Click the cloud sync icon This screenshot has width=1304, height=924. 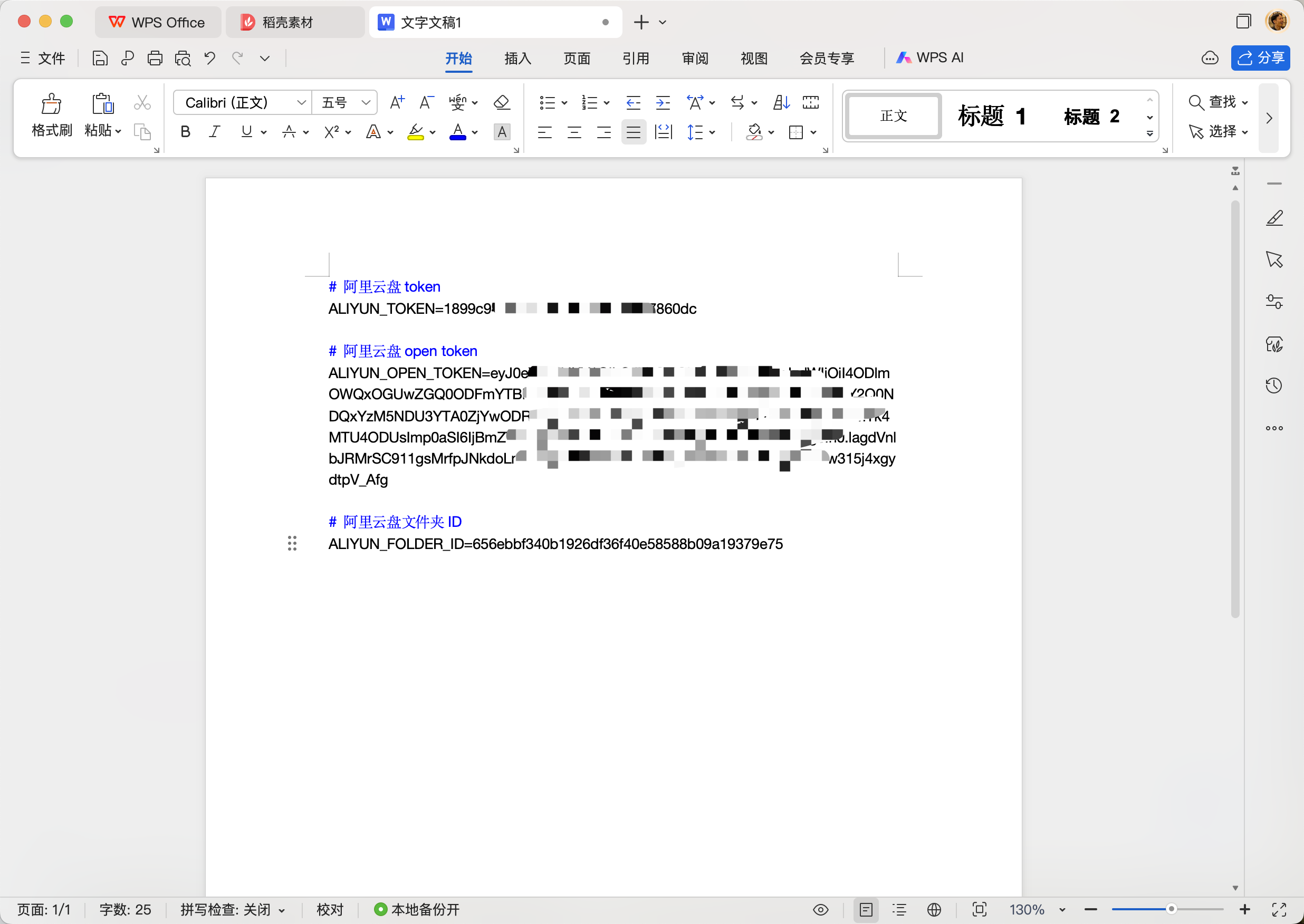(1210, 58)
